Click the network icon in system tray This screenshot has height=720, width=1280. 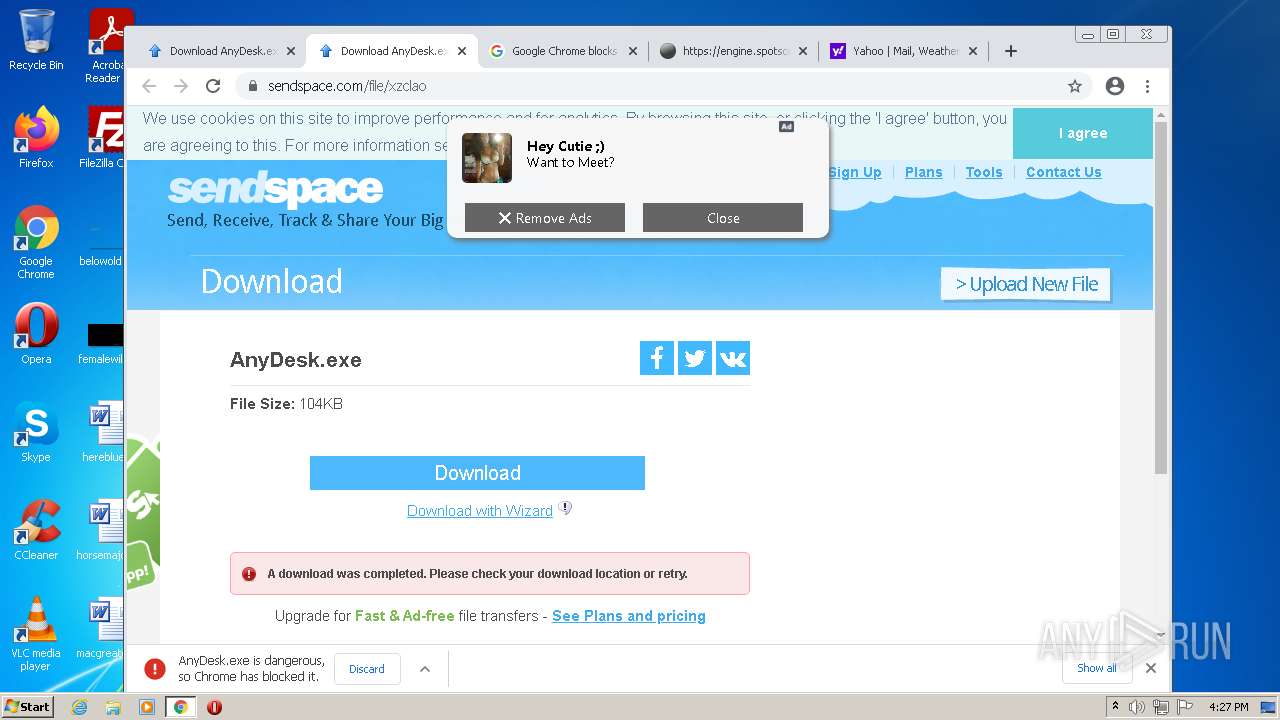click(1161, 707)
